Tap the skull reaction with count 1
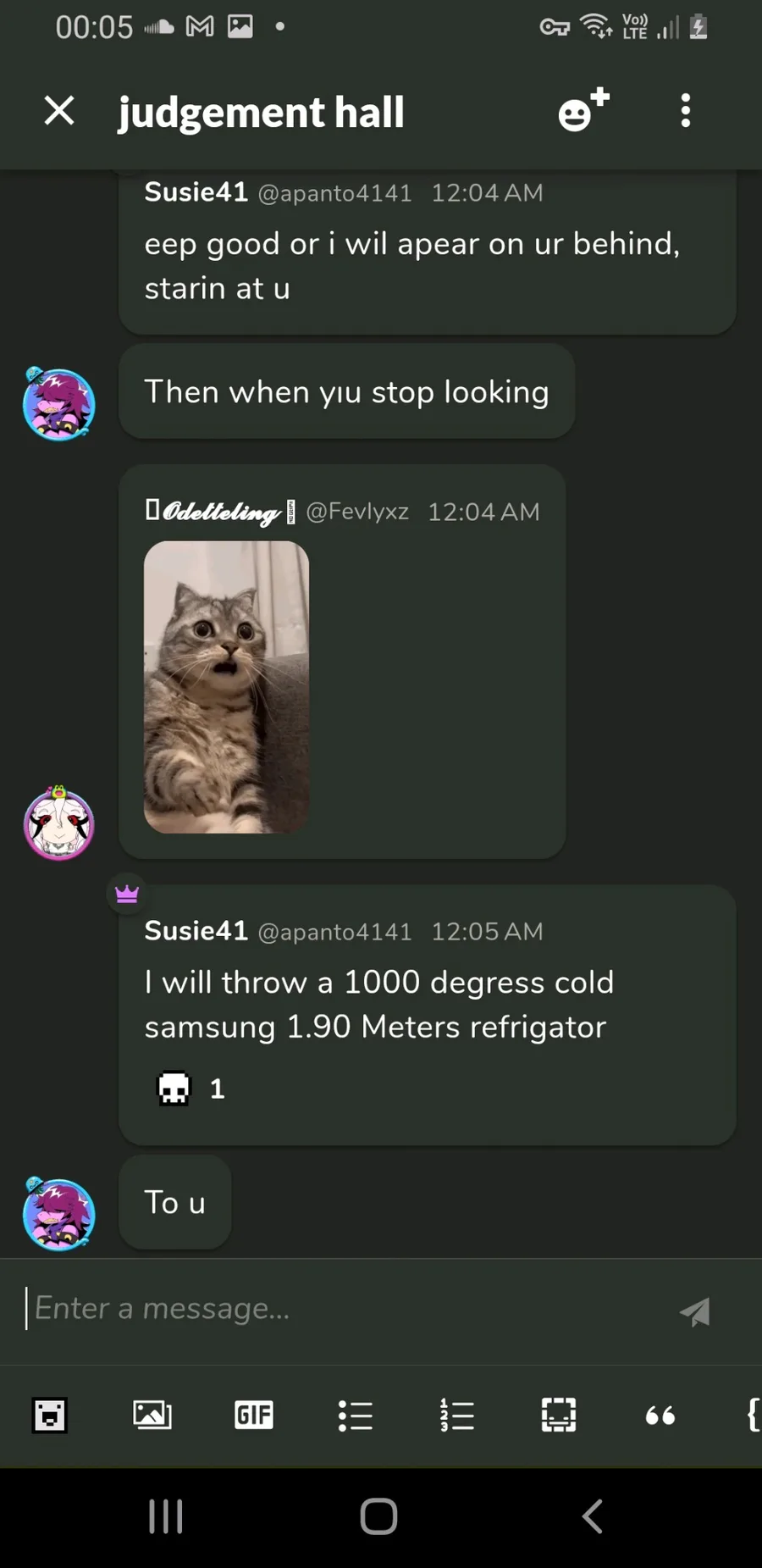Viewport: 762px width, 1568px height. pos(191,1089)
